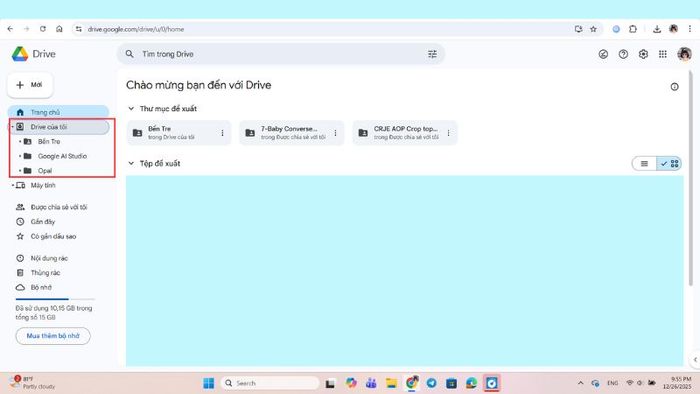Viewport: 700px width, 394px height.
Task: Click the Google Drive logo
Action: point(20,54)
